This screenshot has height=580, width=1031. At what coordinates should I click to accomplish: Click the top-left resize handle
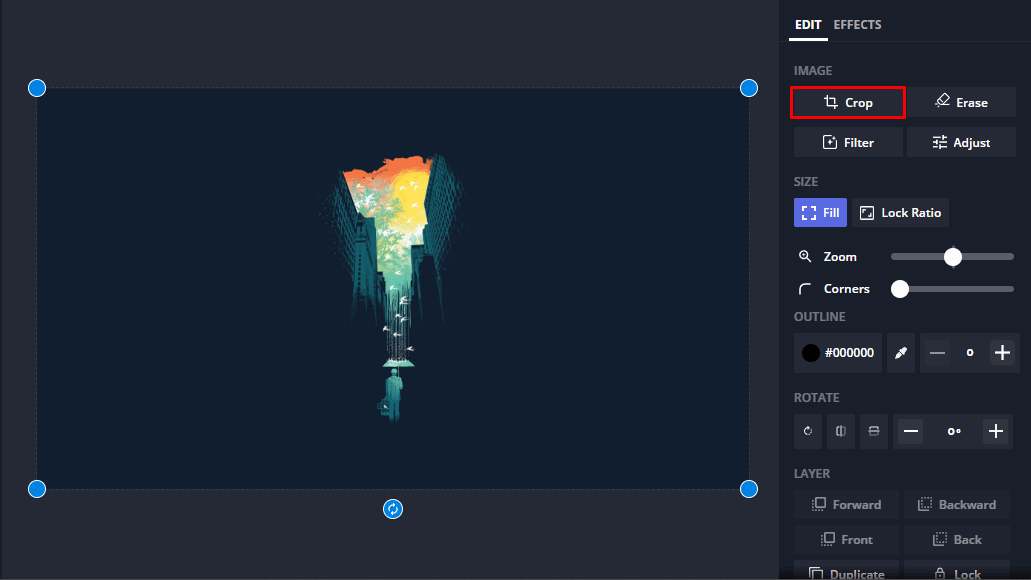click(37, 88)
